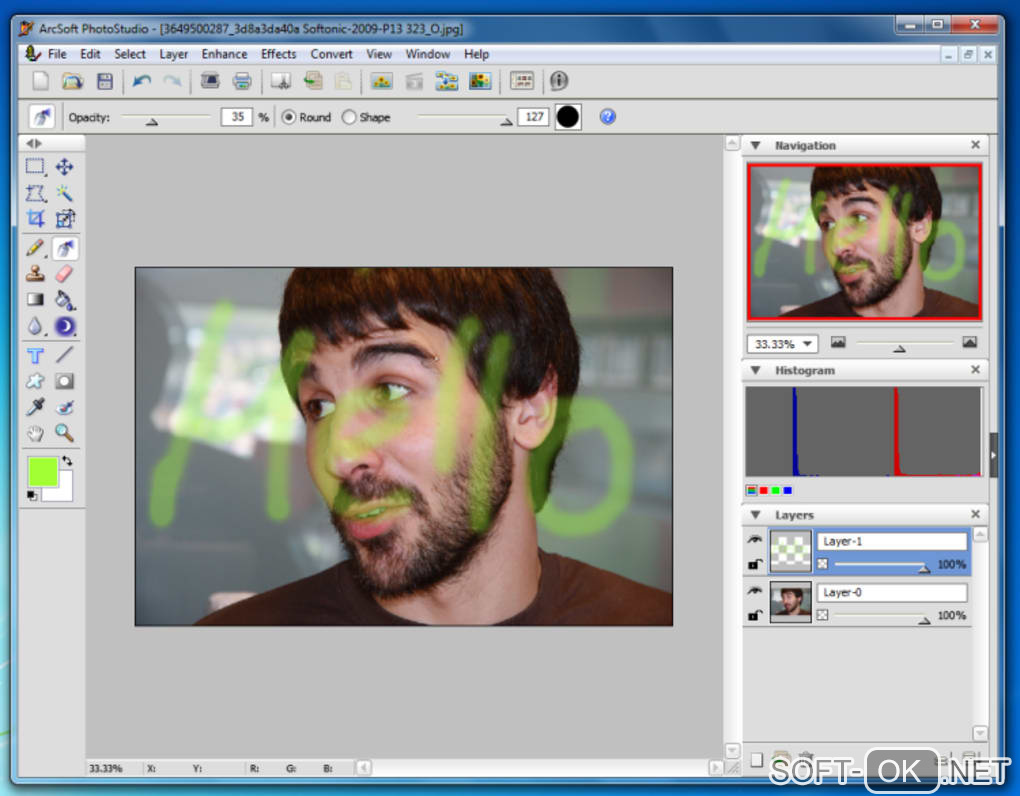The height and width of the screenshot is (796, 1020).
Task: Click the red channel histogram button
Action: point(764,490)
